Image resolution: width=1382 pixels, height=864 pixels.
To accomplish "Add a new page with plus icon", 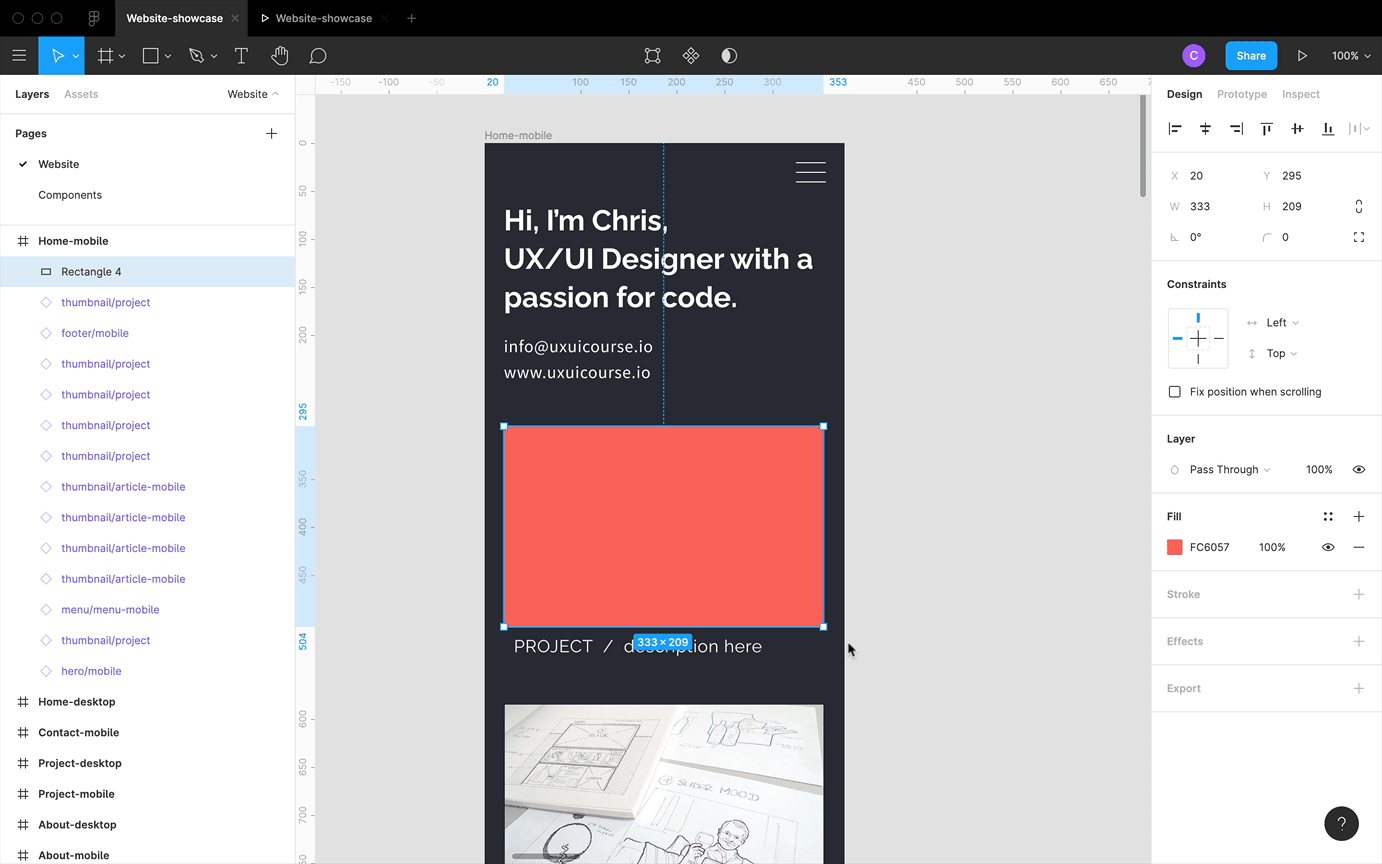I will point(271,133).
